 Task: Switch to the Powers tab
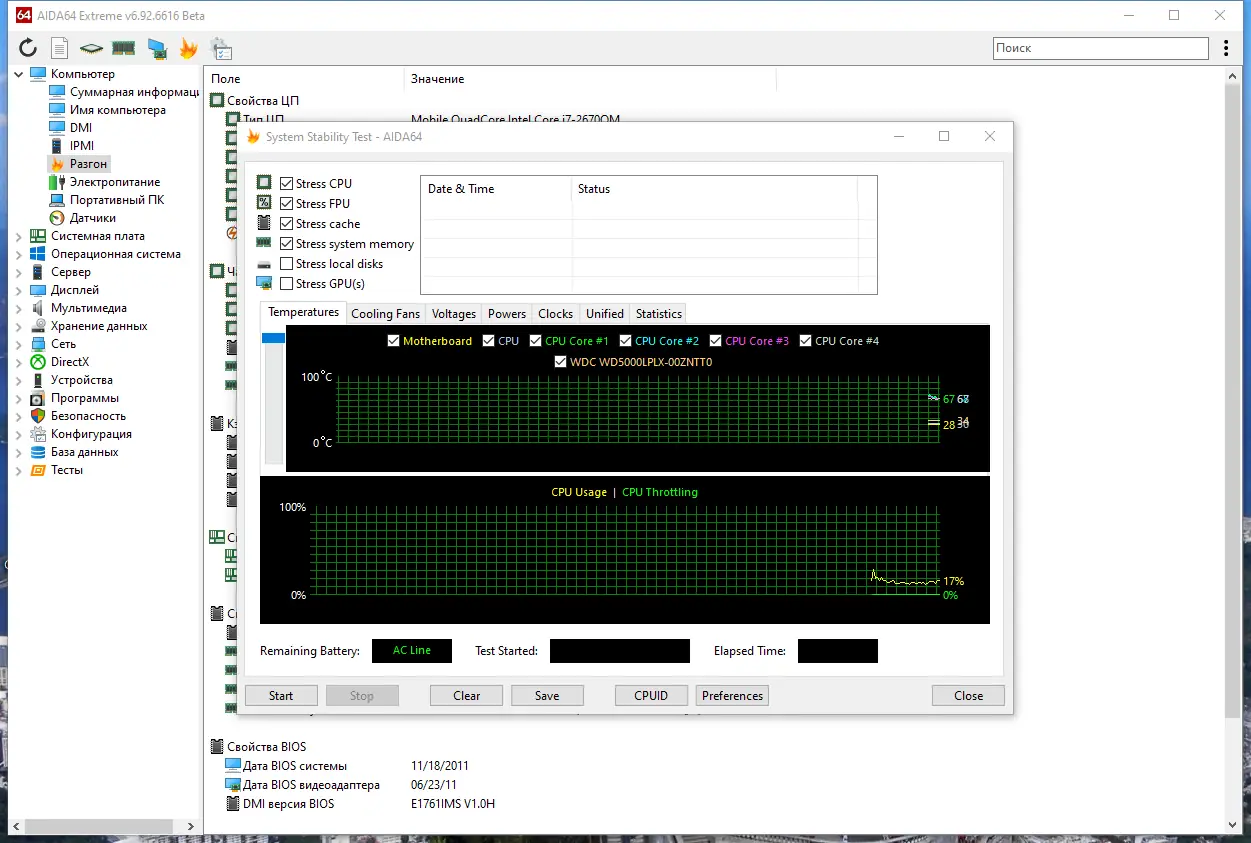507,314
